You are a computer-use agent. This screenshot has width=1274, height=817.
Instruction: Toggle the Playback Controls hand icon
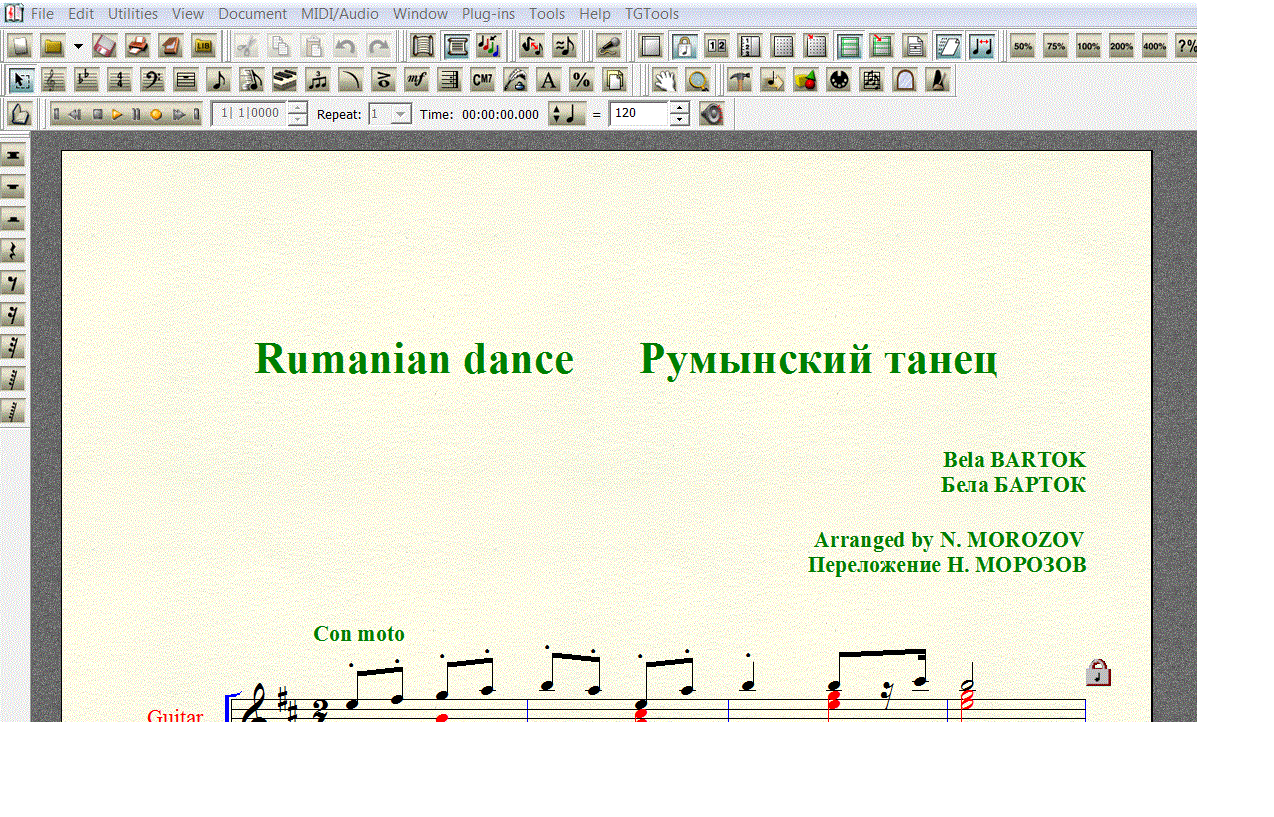tap(21, 114)
